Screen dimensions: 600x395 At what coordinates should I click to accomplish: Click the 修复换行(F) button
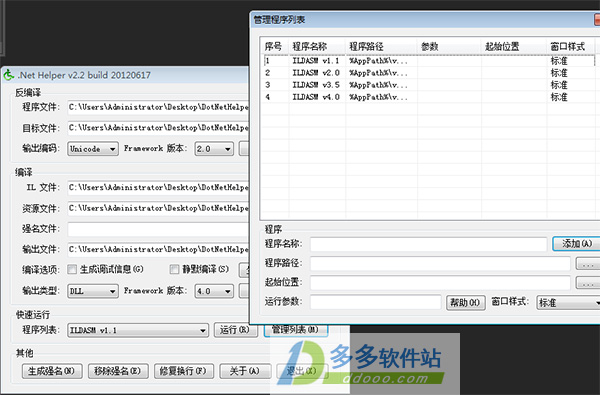(x=183, y=371)
